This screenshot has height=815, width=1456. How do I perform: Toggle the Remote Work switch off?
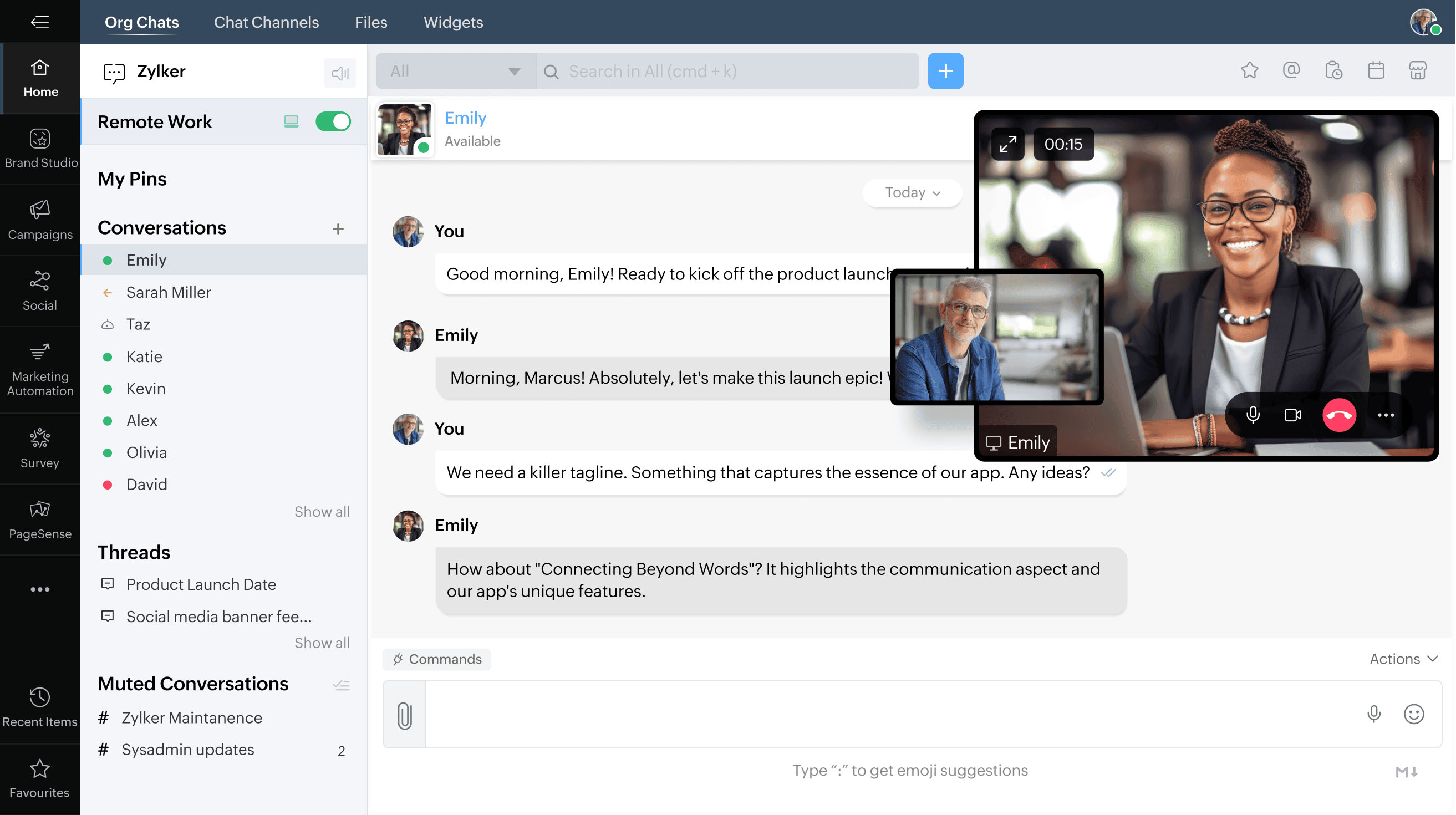point(333,121)
